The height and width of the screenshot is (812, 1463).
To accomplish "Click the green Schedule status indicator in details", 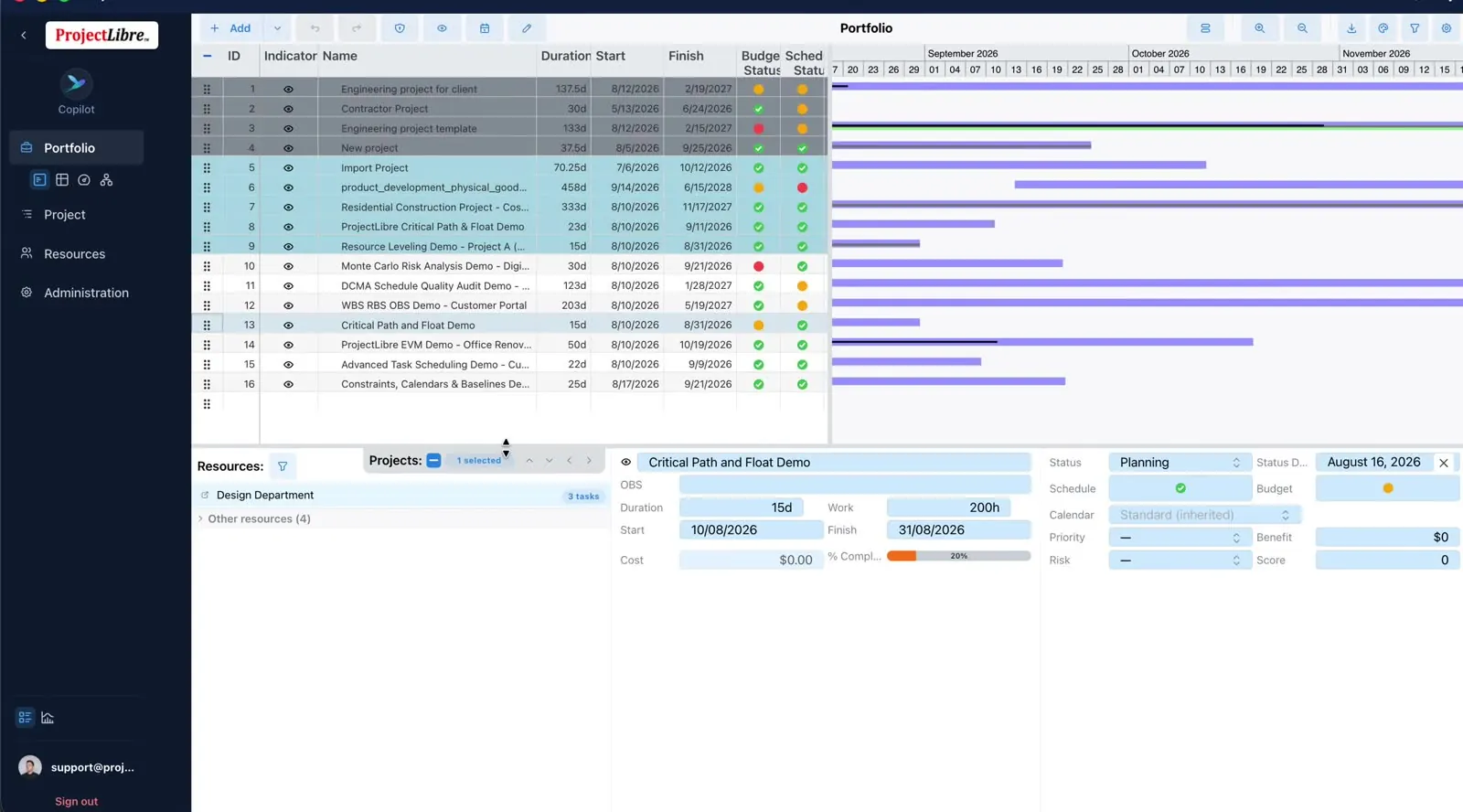I will (1180, 488).
